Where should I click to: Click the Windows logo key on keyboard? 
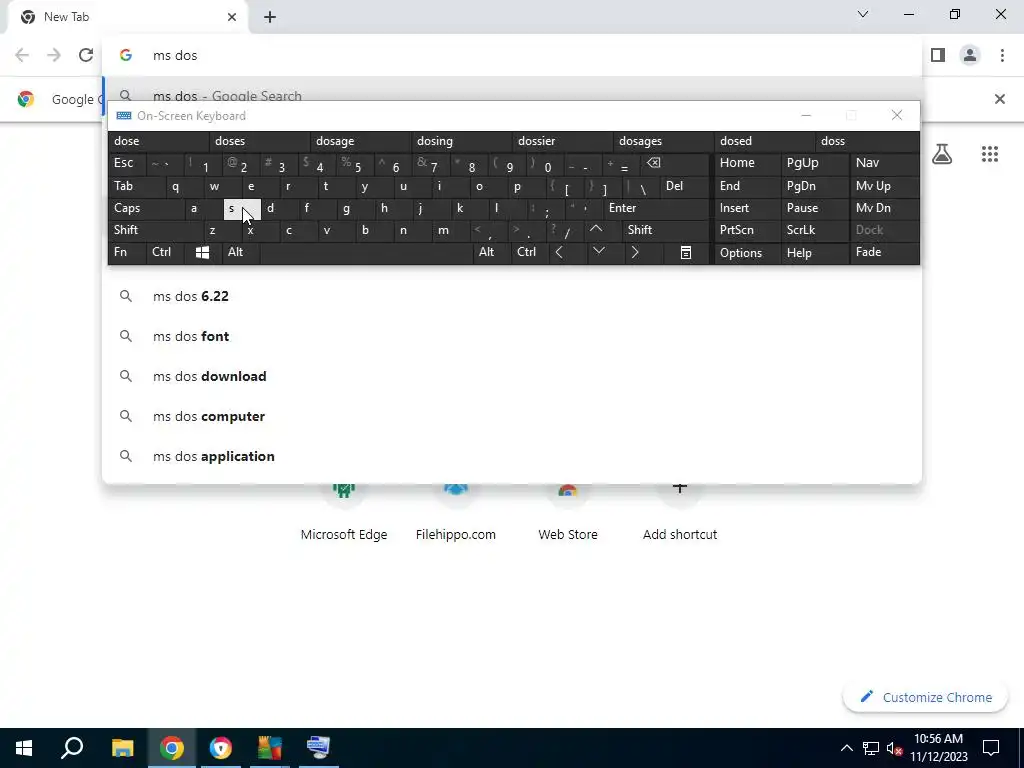(202, 252)
